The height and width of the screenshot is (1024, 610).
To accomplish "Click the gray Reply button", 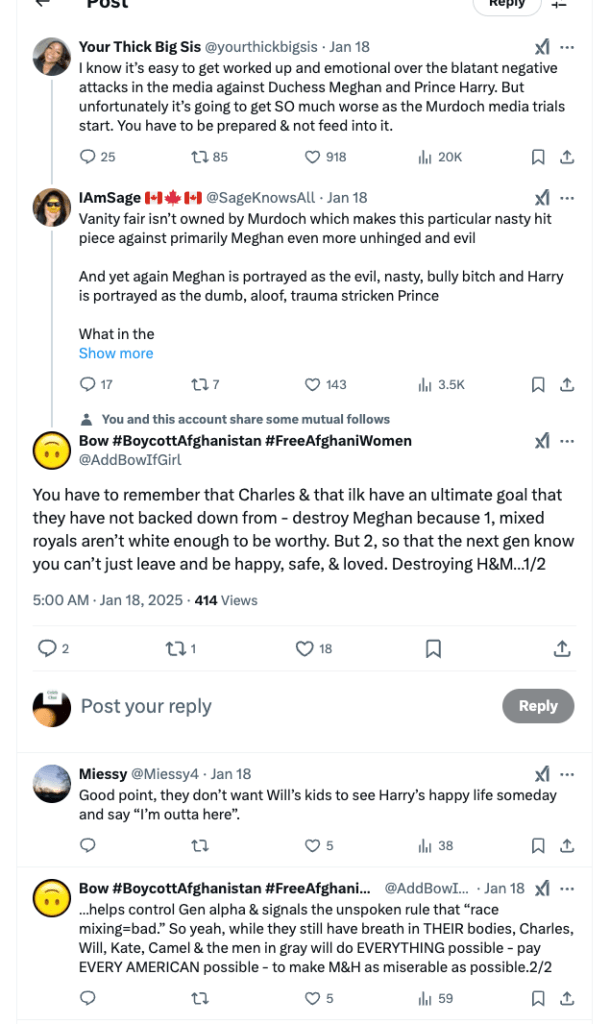I will (537, 706).
